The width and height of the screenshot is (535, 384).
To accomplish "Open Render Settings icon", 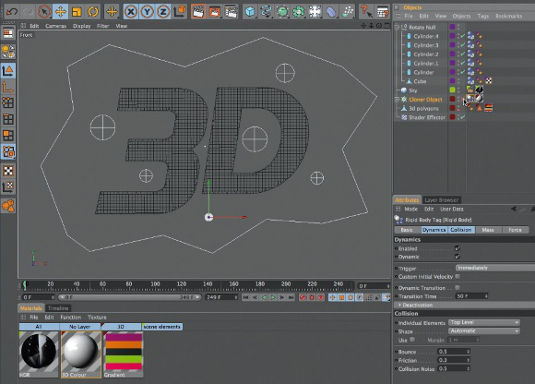I will point(231,12).
